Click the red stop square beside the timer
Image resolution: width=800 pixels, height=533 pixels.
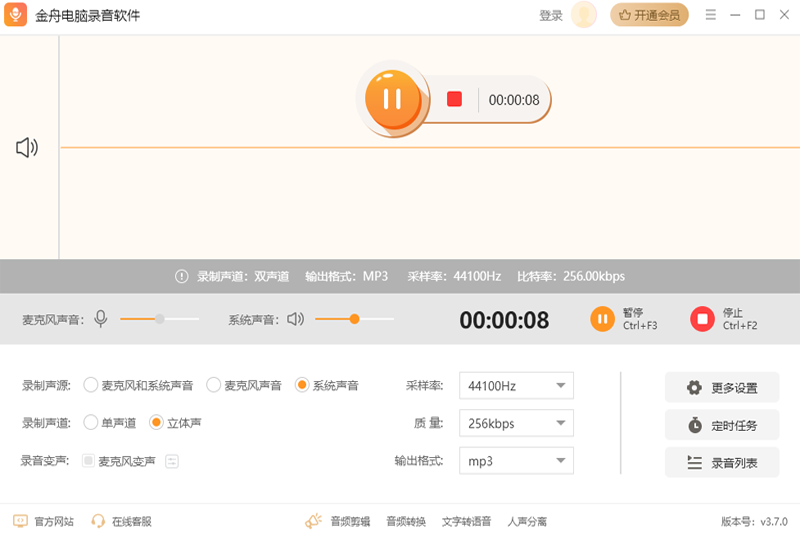454,99
